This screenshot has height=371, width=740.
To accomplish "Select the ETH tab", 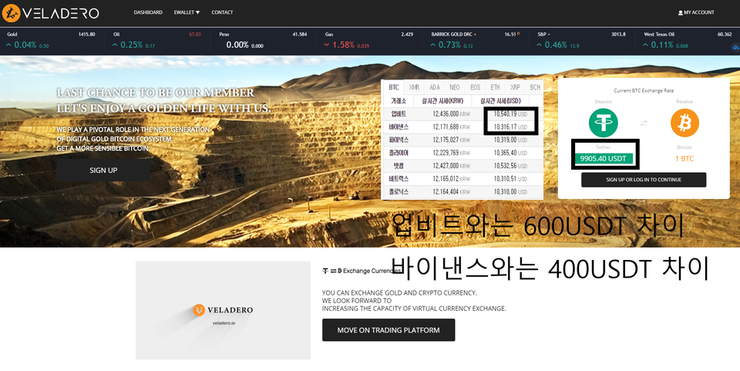I will click(495, 87).
